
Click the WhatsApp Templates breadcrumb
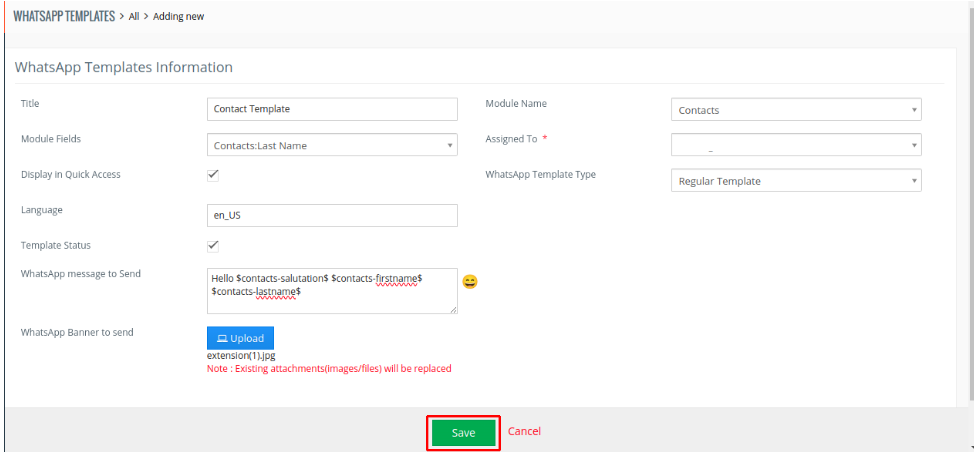(x=64, y=16)
